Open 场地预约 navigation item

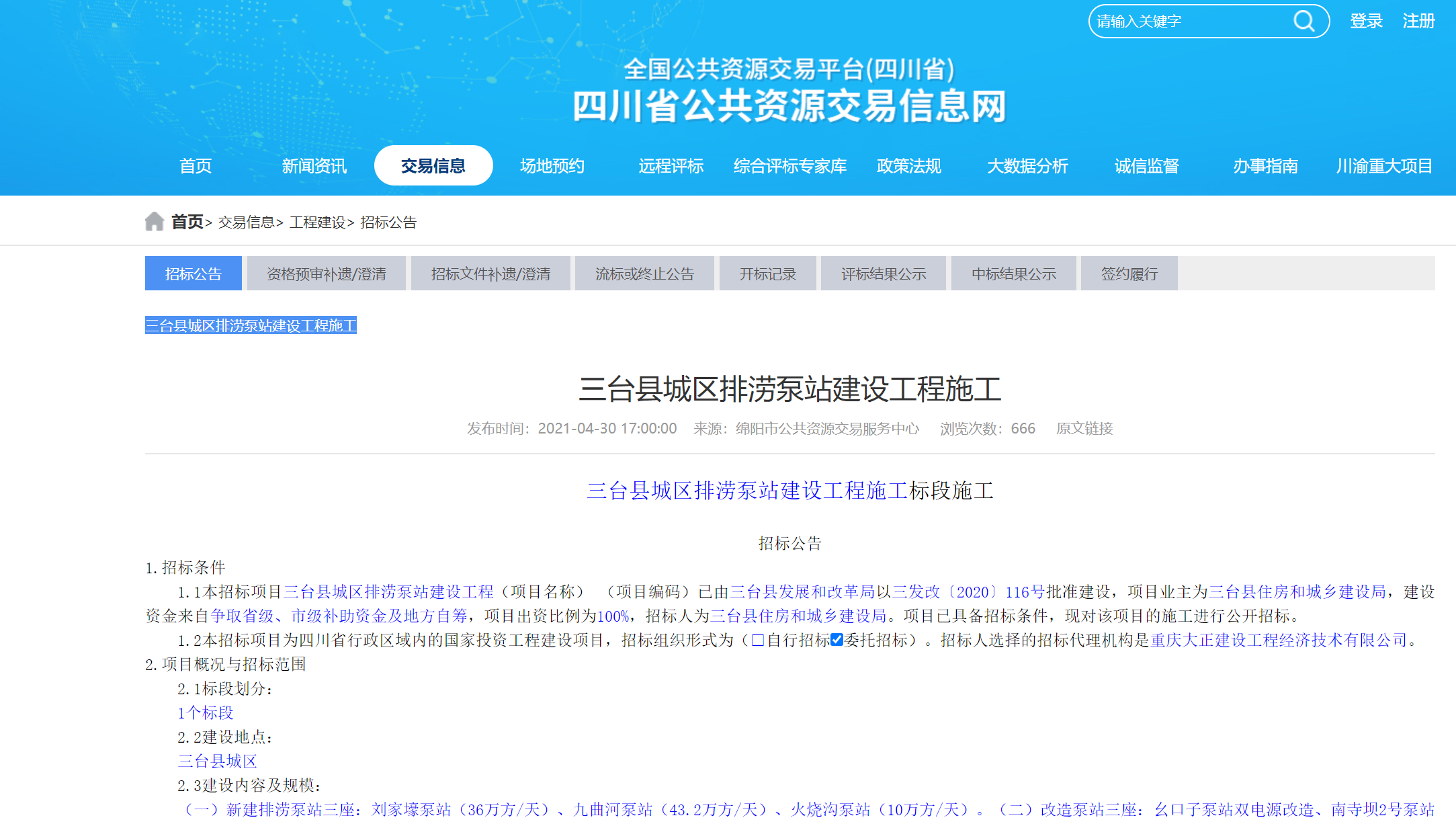[552, 165]
